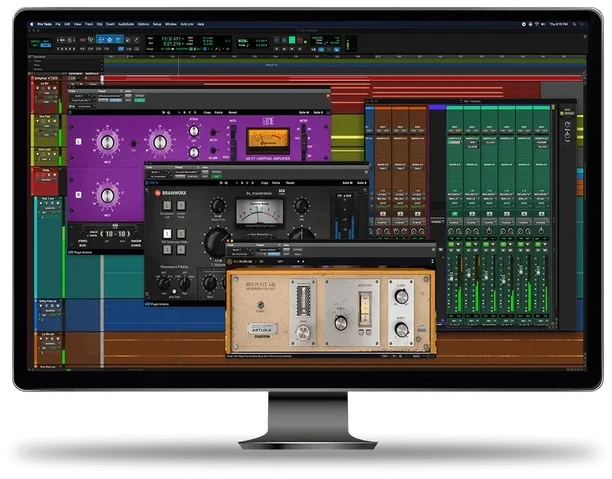Image resolution: width=612 pixels, height=479 pixels.
Task: Toggle the R channel button on the MC77
Action: tap(78, 194)
